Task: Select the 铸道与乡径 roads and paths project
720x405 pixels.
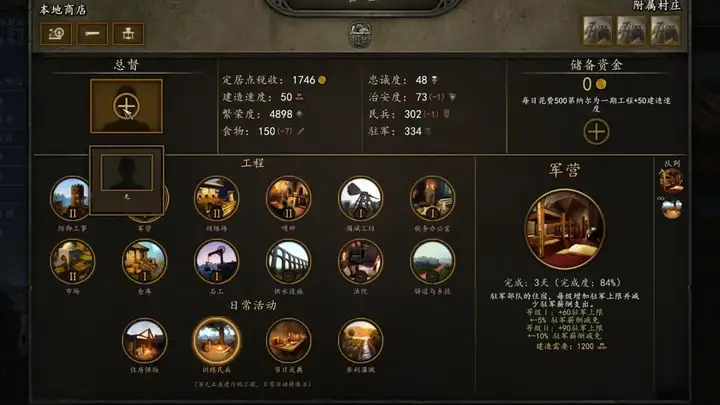Action: 433,262
